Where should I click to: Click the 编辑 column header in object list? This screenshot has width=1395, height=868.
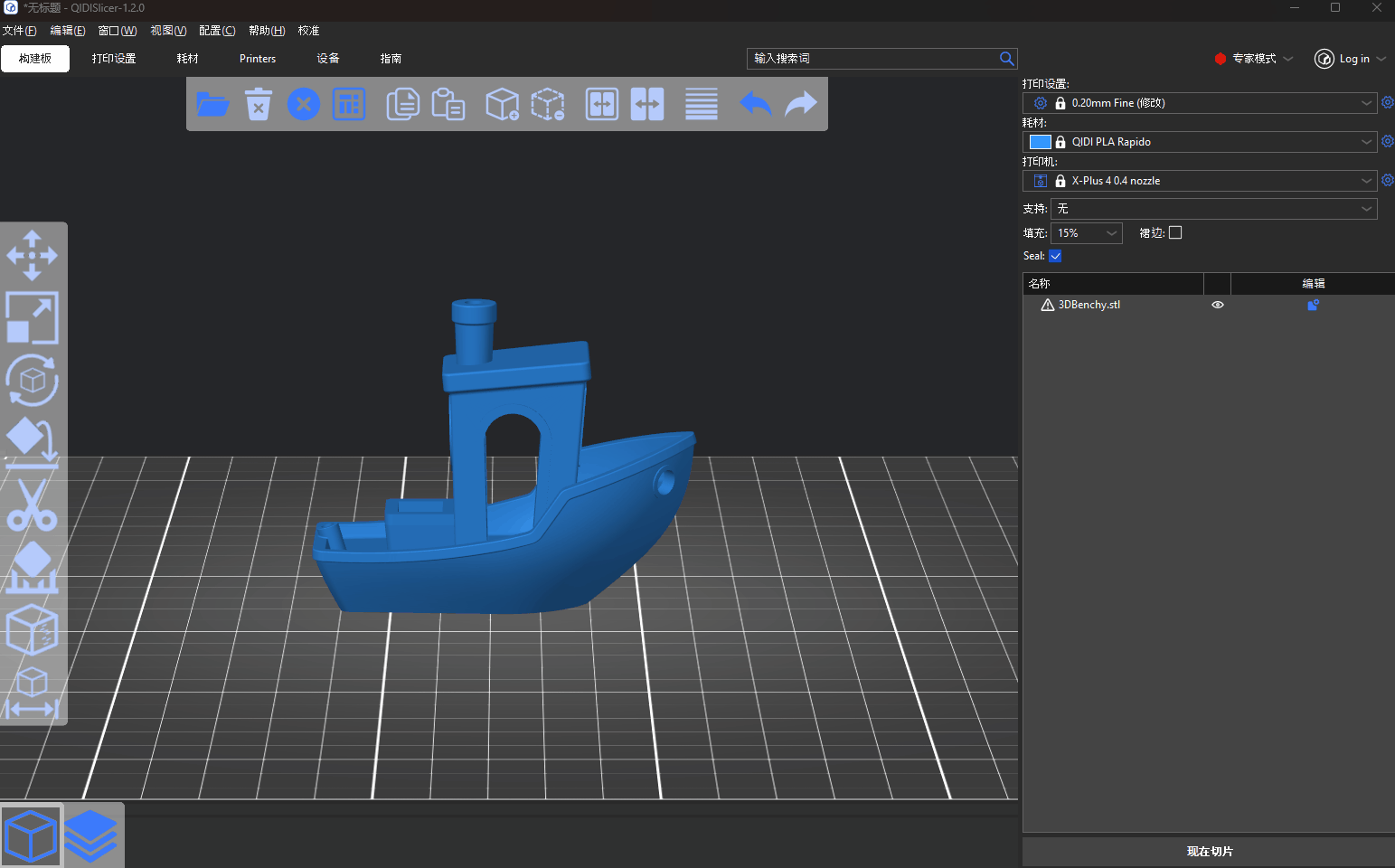[1313, 284]
